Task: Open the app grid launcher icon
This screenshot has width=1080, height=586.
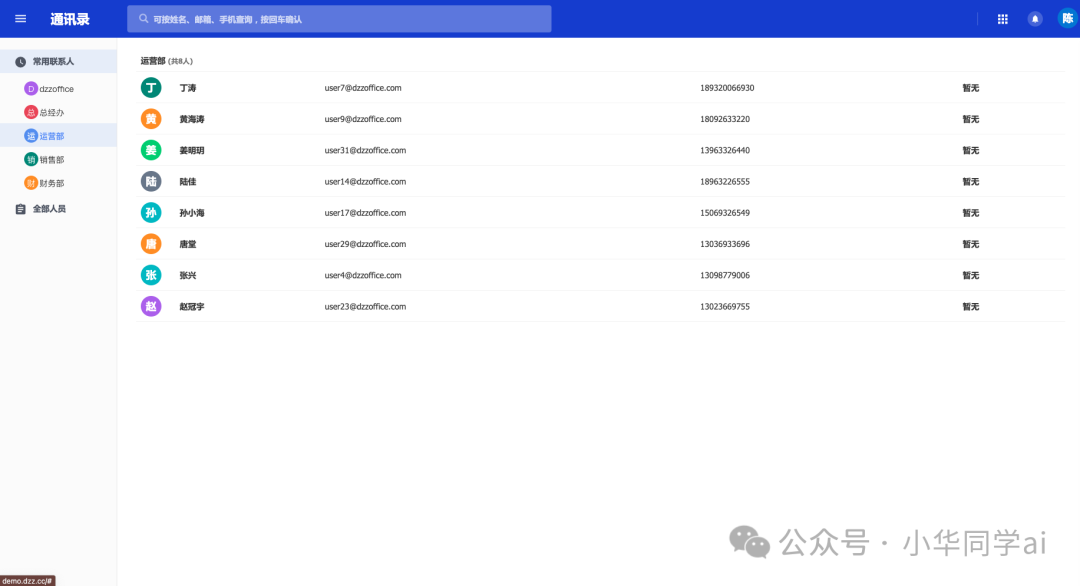Action: coord(1003,19)
